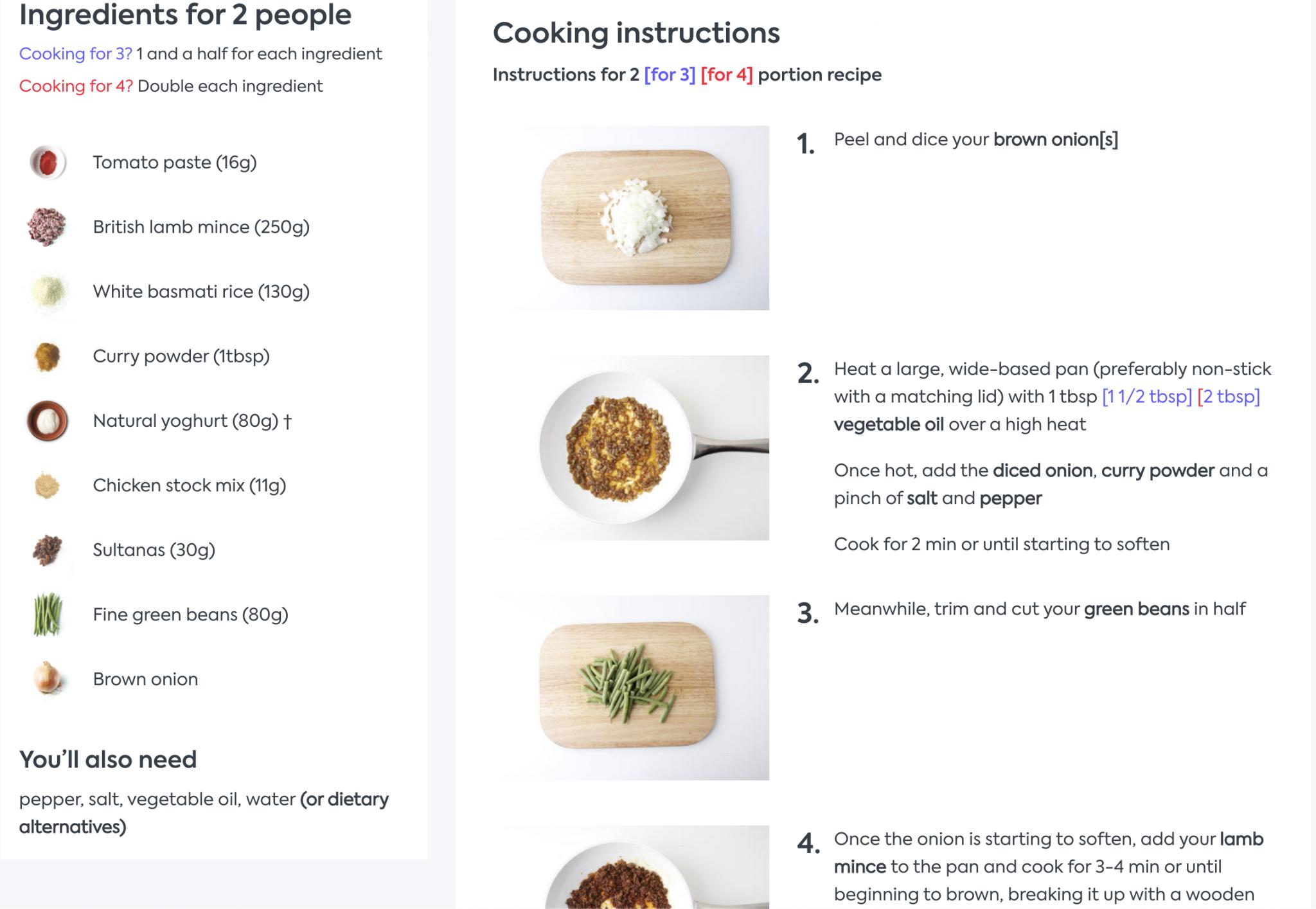Image resolution: width=1316 pixels, height=909 pixels.
Task: Click the 'Cooking for 3?' text
Action: pyautogui.click(x=76, y=54)
